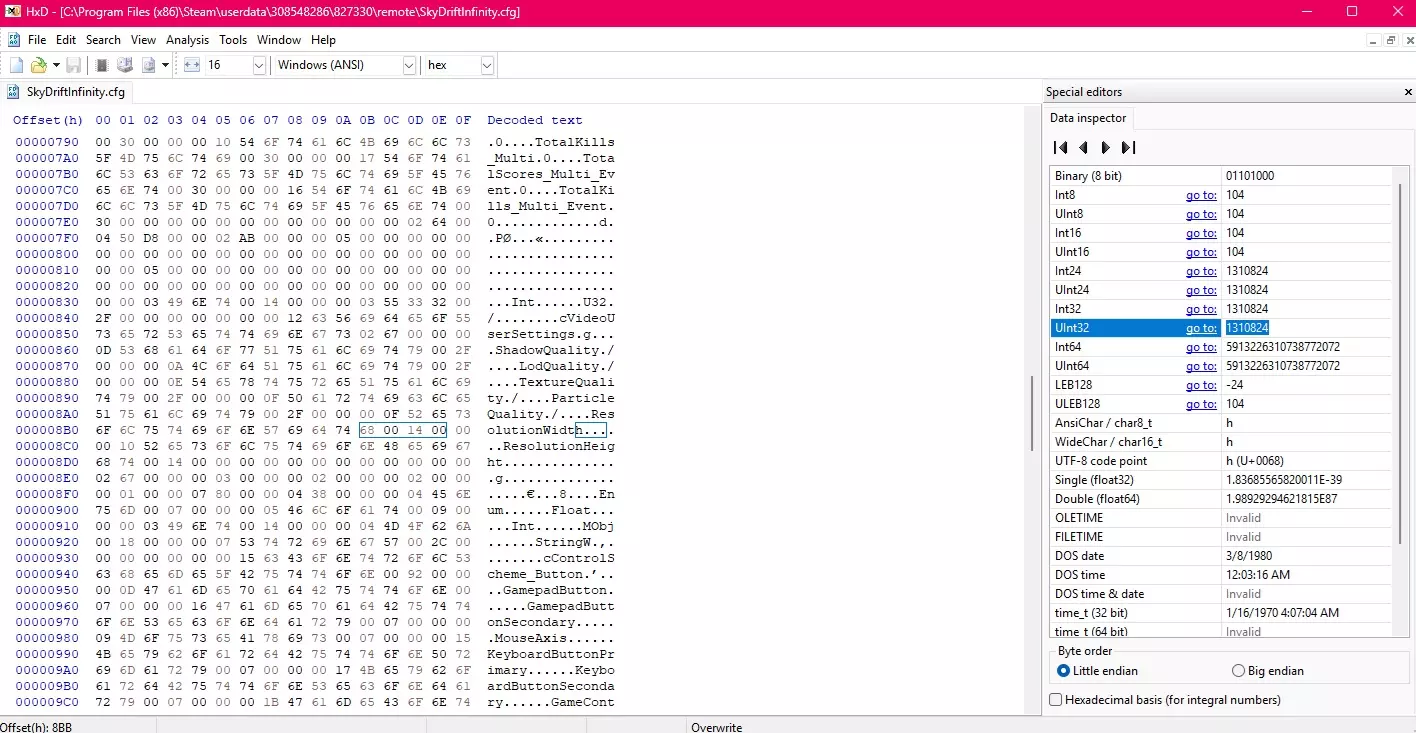Click the Open disk image toolbar icon
1416x733 pixels.
pos(148,65)
